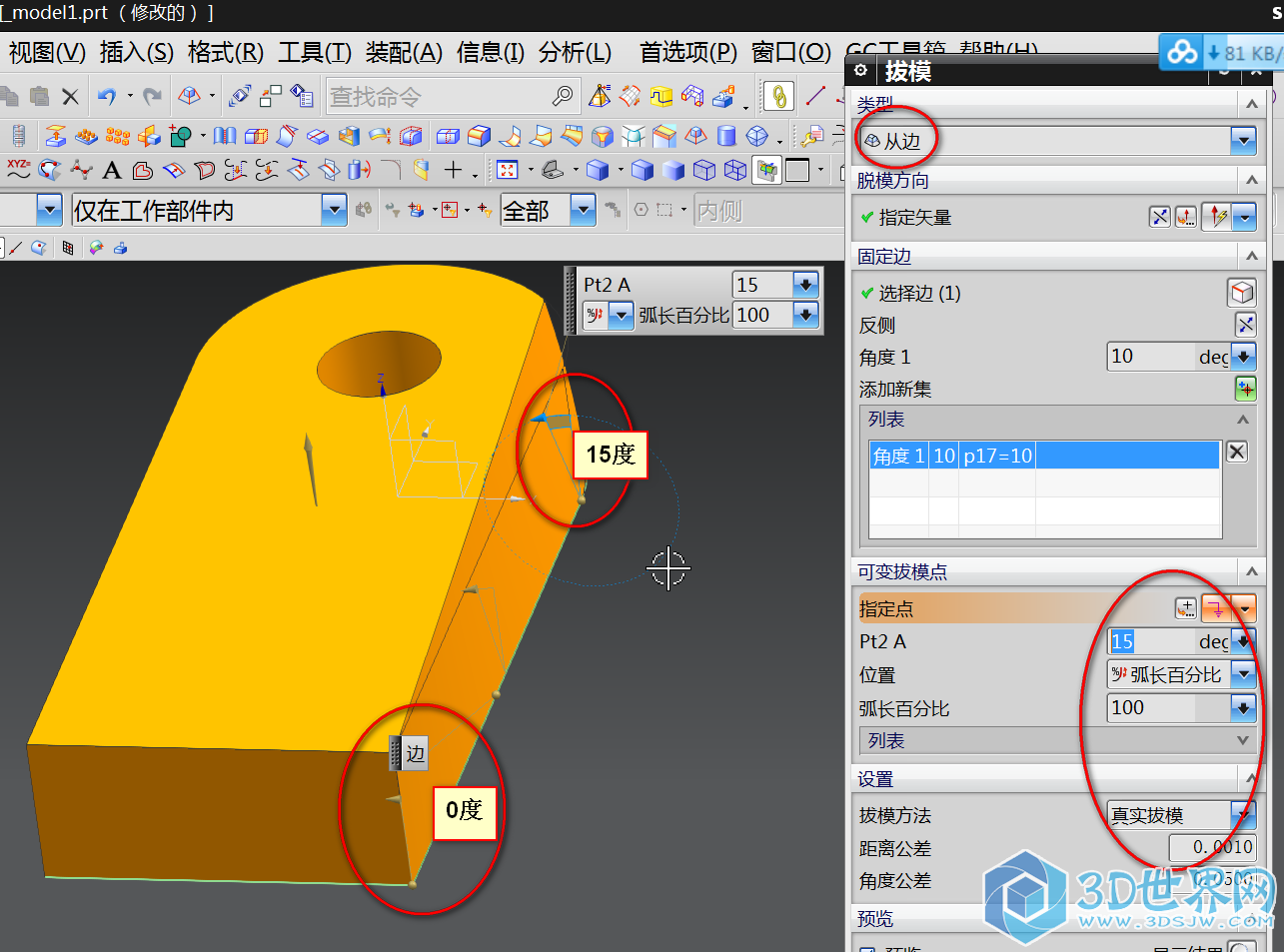Open the 首选项(P) menu
Image resolution: width=1284 pixels, height=952 pixels.
688,52
